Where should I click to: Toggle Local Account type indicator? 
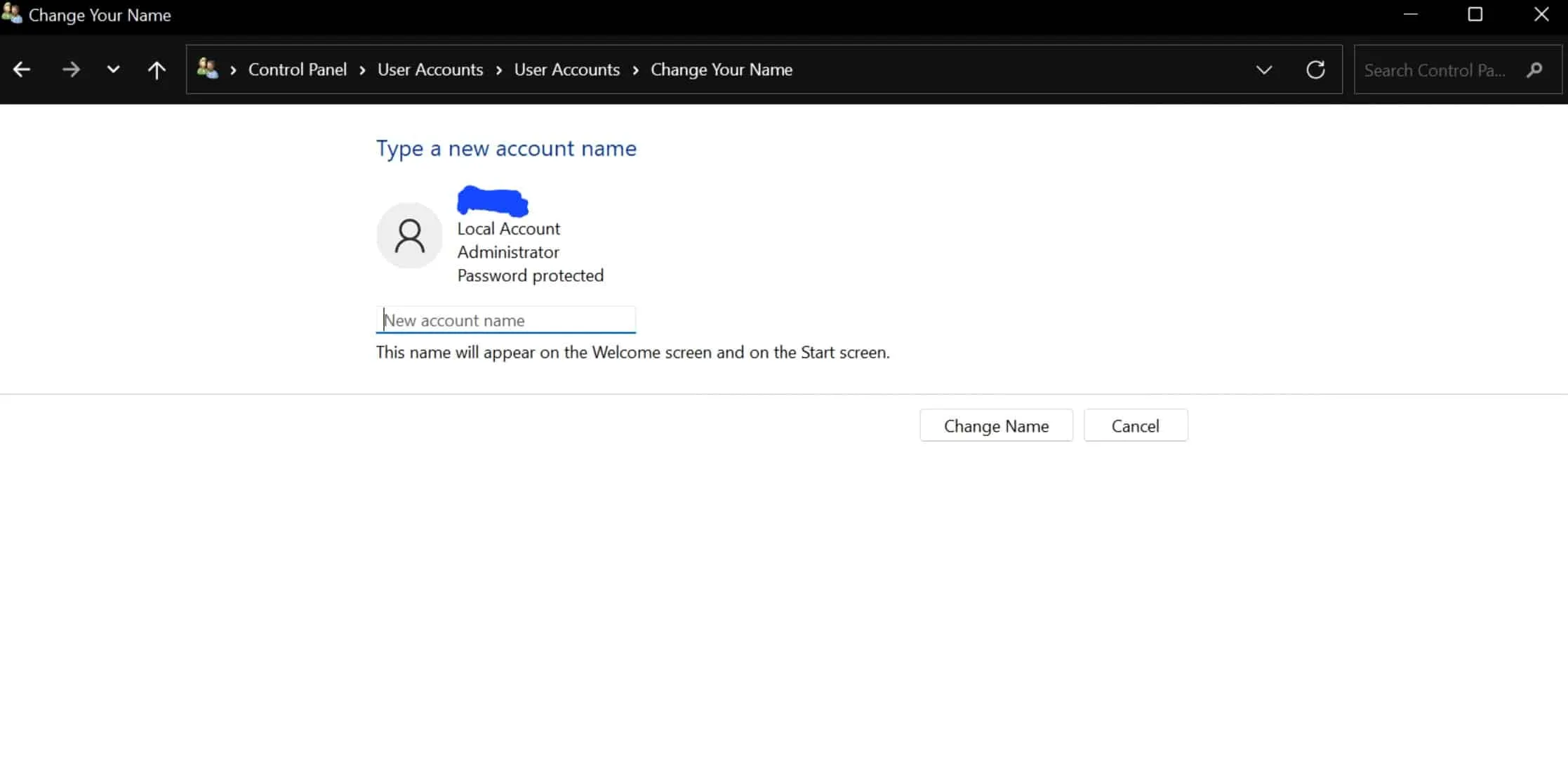tap(509, 228)
